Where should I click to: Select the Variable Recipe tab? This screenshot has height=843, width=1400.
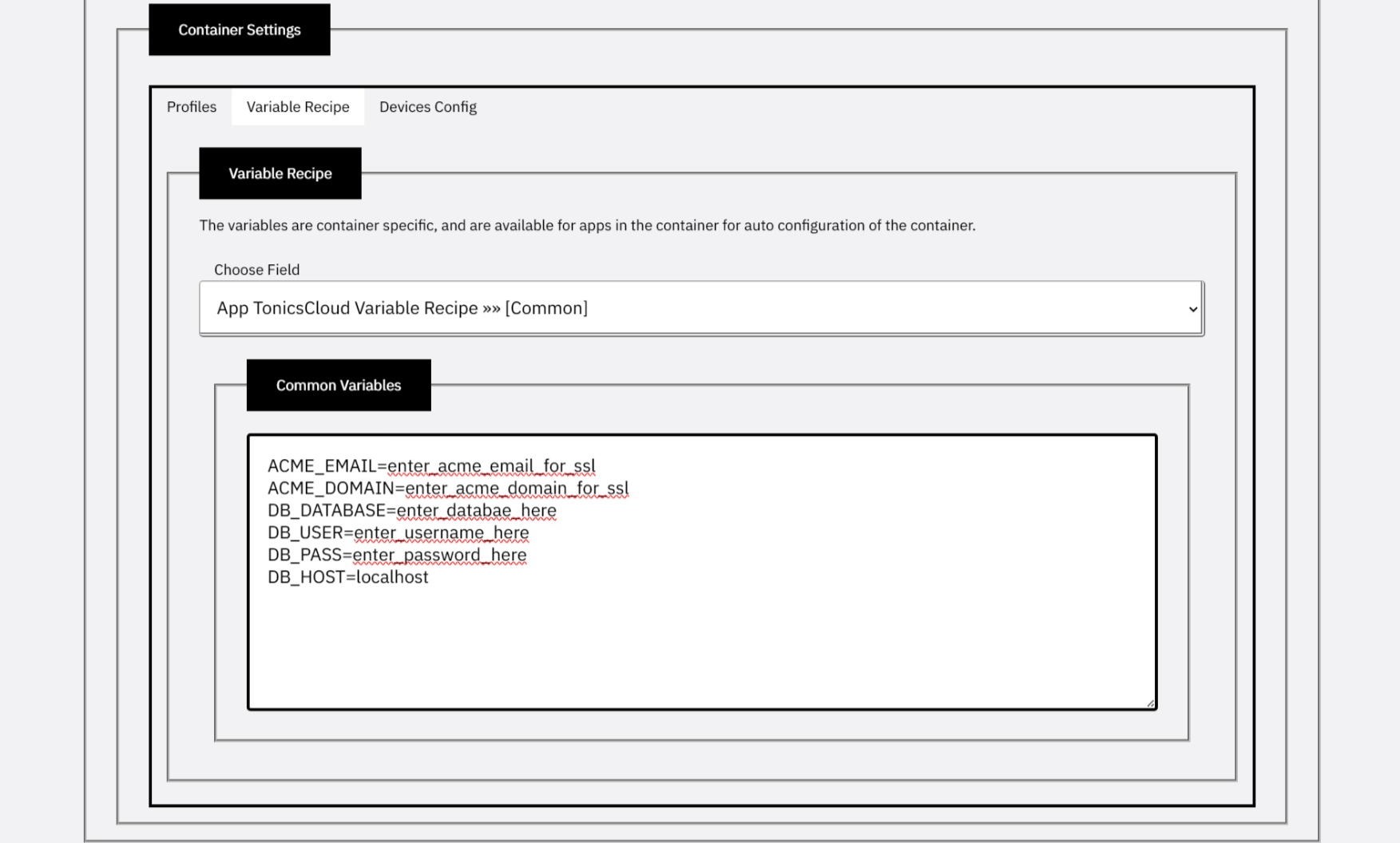[x=298, y=107]
